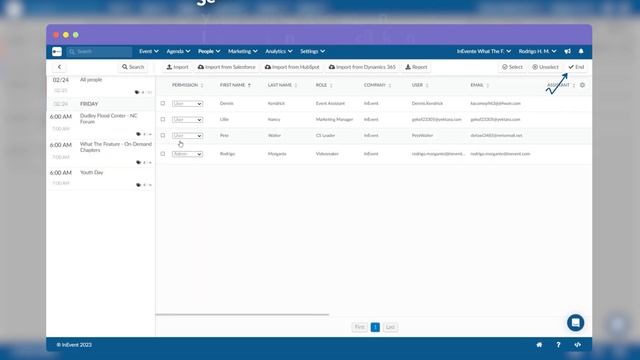Open the Event menu
Image resolution: width=640 pixels, height=360 pixels.
click(x=149, y=51)
